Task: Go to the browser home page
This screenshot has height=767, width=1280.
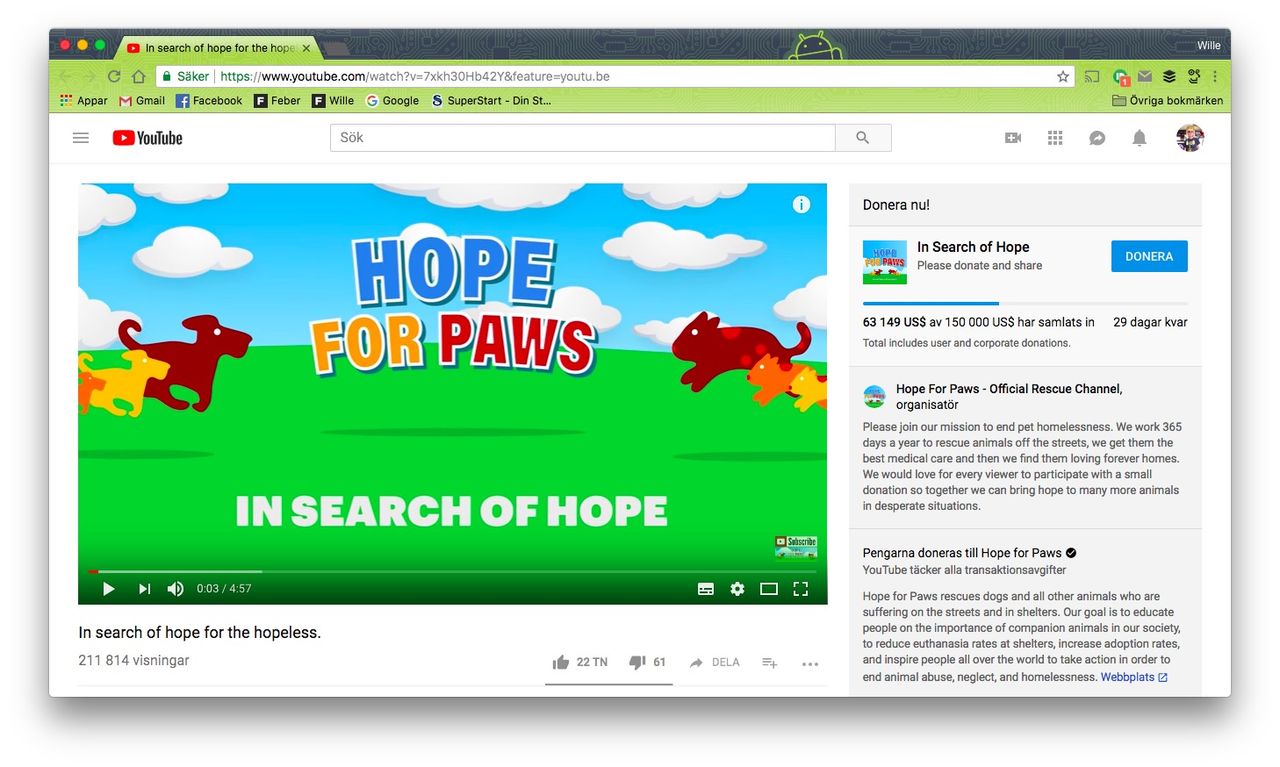Action: click(139, 76)
